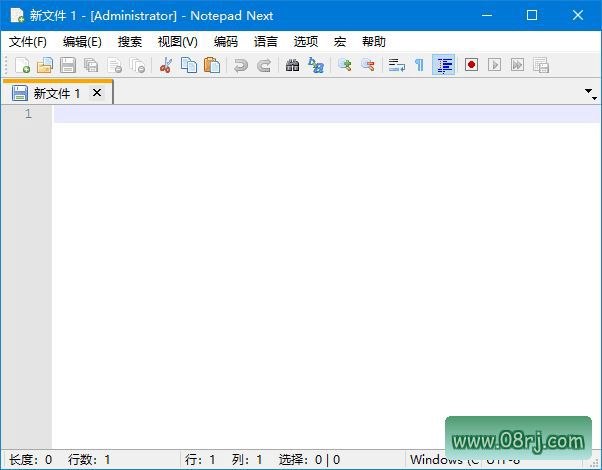Click the Save floppy disk toolbar icon
The height and width of the screenshot is (470, 602).
pos(68,65)
